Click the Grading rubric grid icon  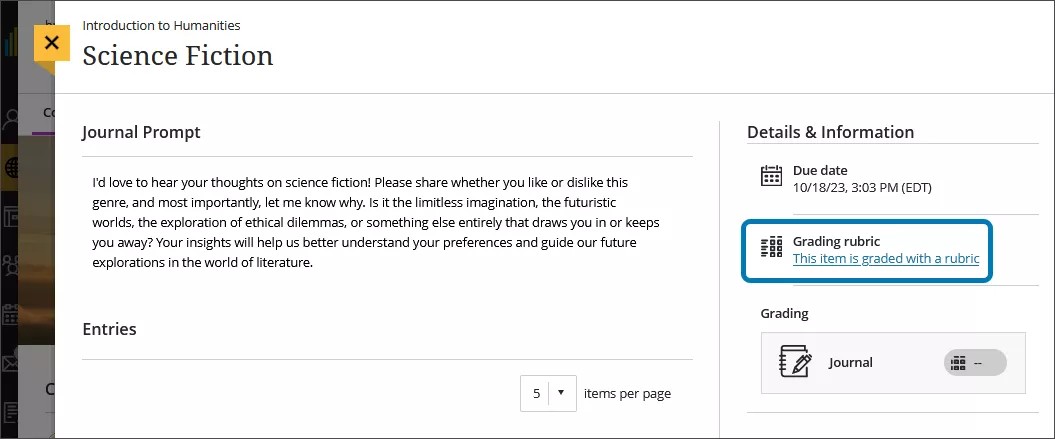pos(771,248)
